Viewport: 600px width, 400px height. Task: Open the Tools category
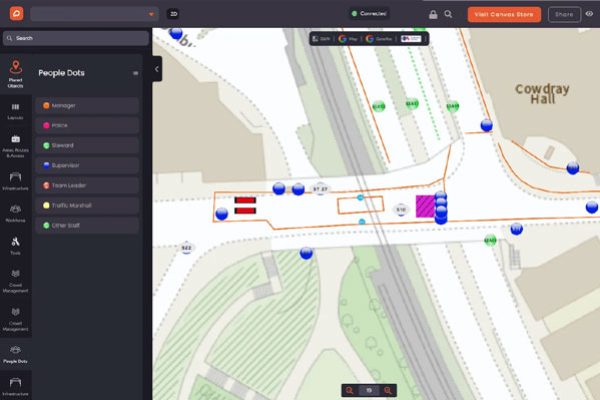click(16, 246)
